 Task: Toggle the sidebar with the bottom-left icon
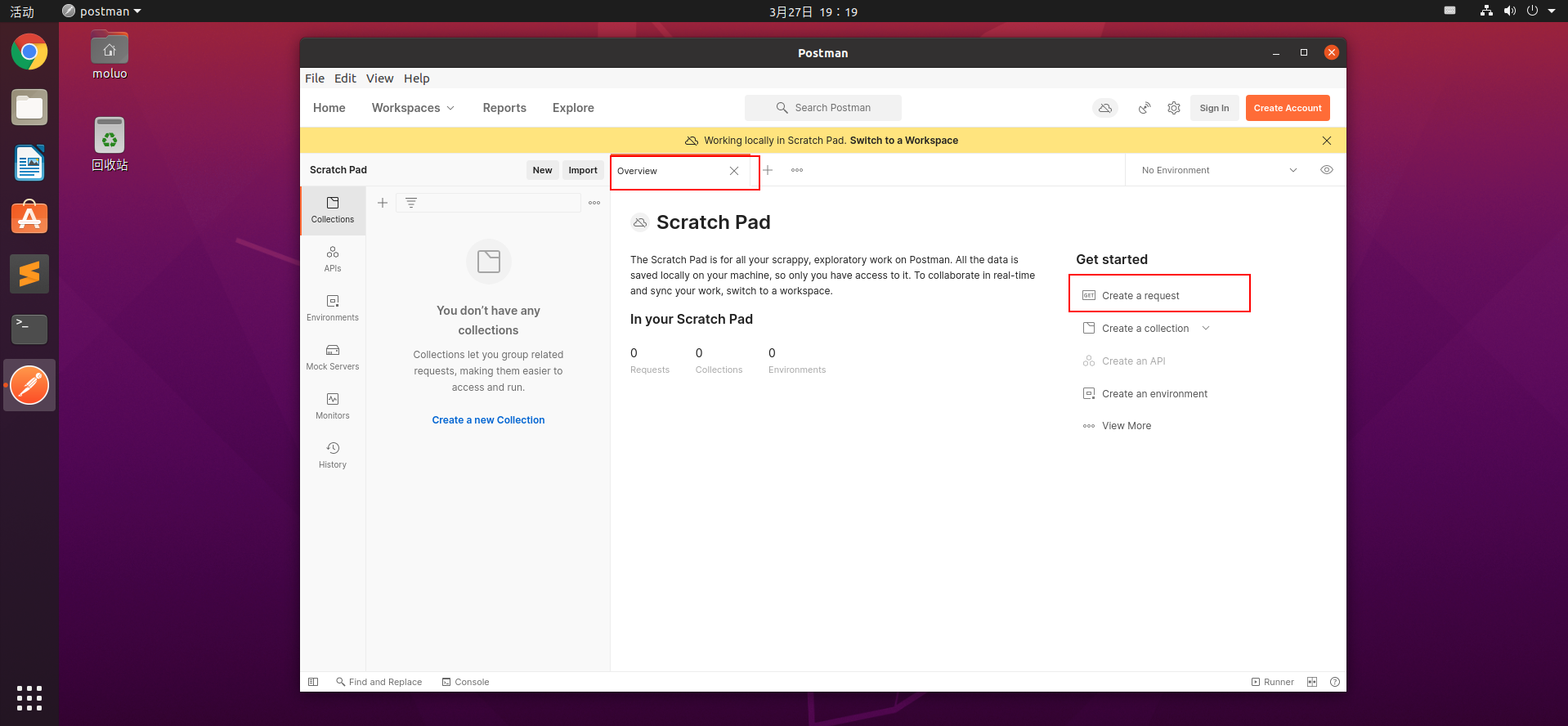[313, 682]
